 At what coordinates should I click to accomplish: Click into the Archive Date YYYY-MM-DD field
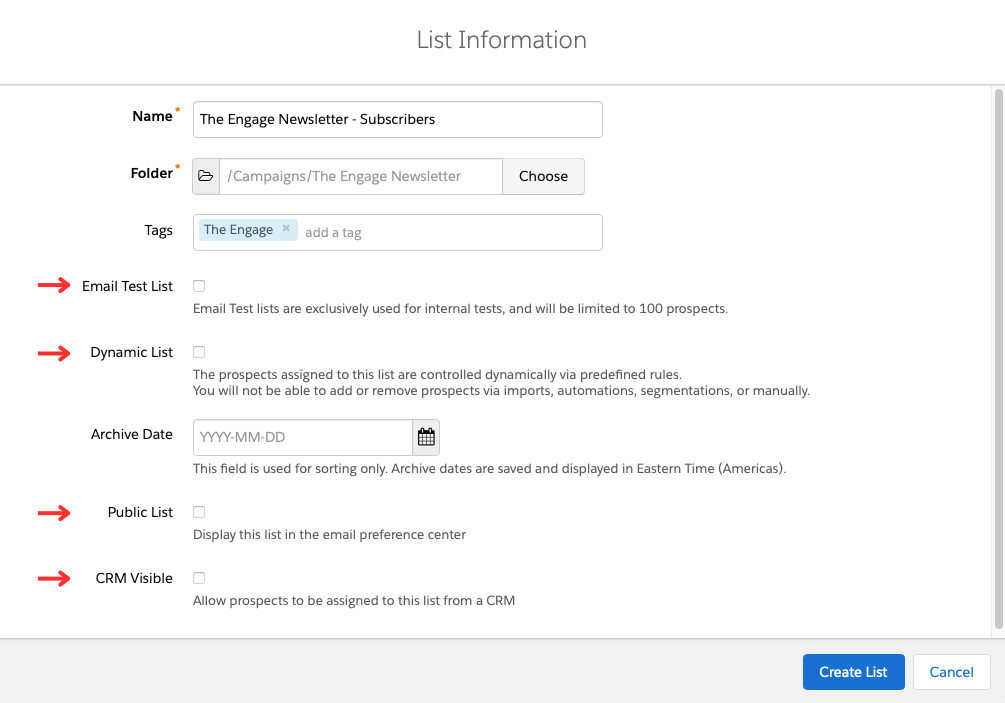(302, 437)
